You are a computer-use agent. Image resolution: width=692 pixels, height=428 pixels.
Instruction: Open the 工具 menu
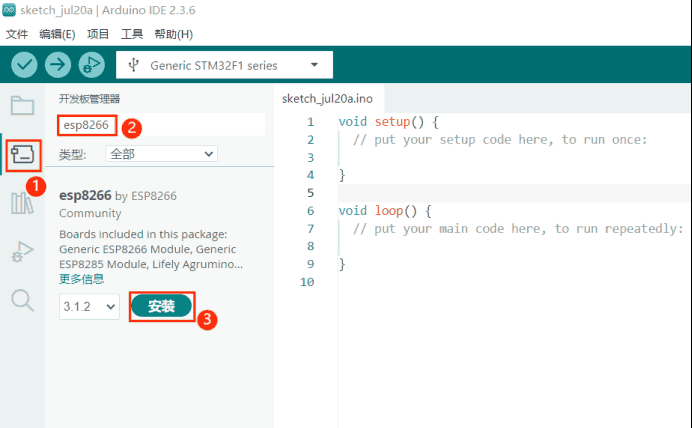point(132,33)
